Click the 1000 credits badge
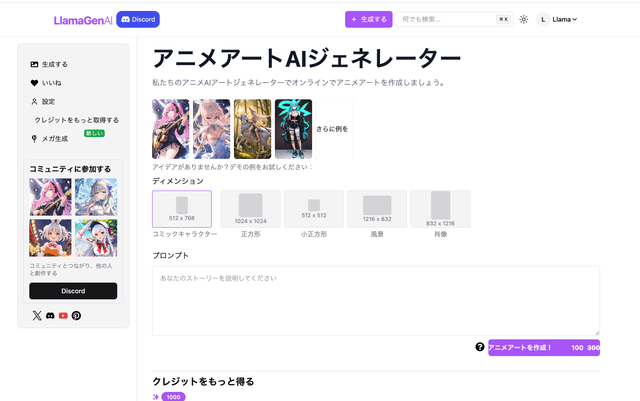Viewport: 640px width, 401px height. (173, 397)
